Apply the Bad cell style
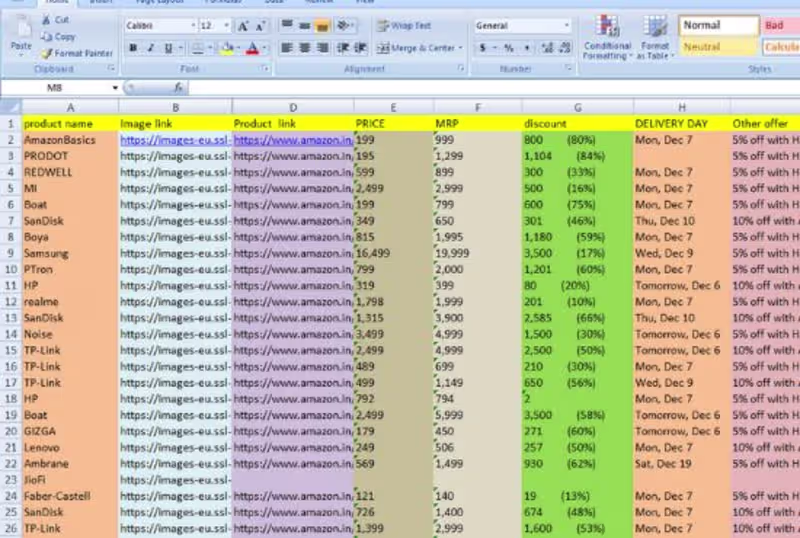Screen dimensions: 800x538 (781, 25)
